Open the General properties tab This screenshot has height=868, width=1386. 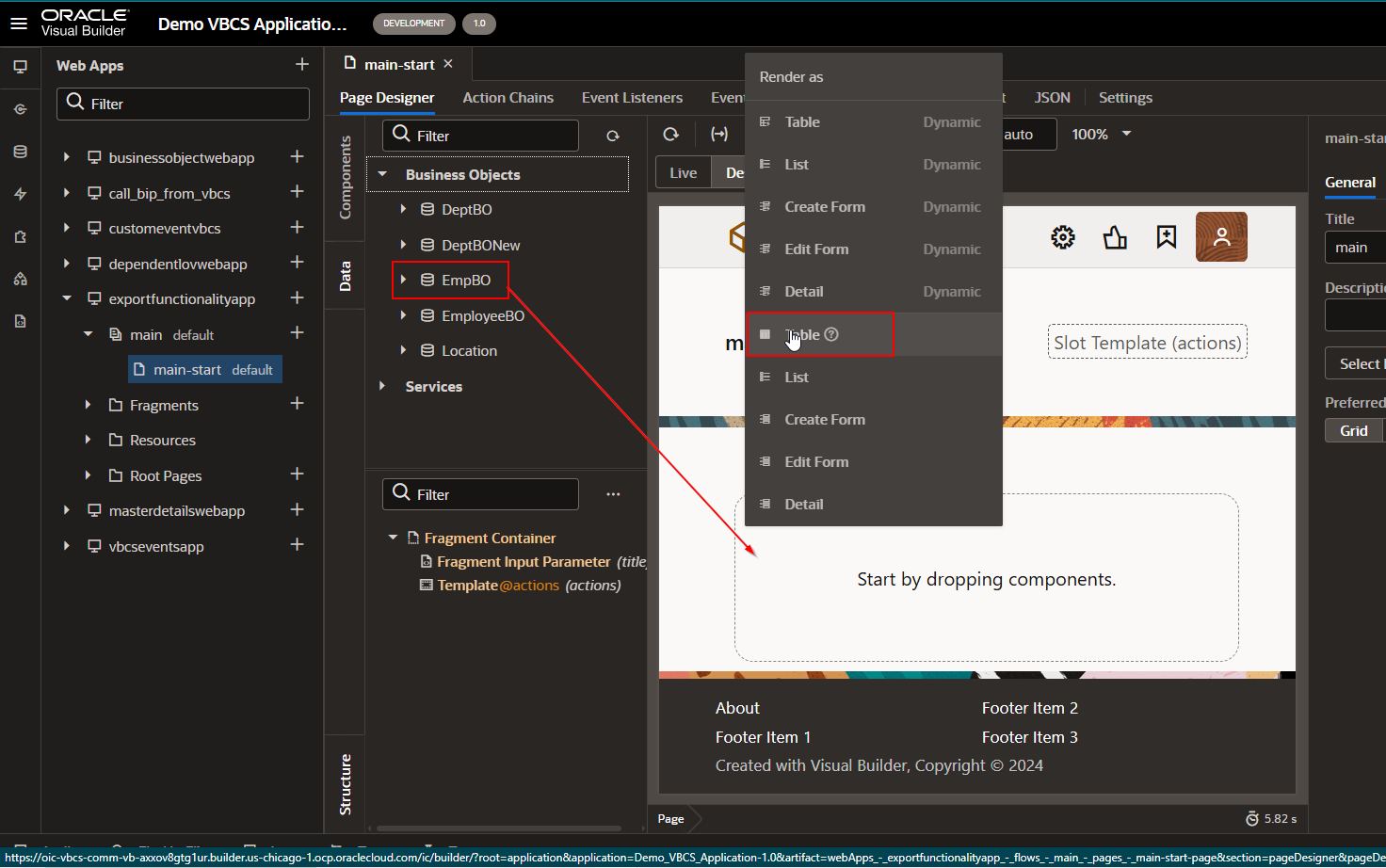[x=1350, y=182]
